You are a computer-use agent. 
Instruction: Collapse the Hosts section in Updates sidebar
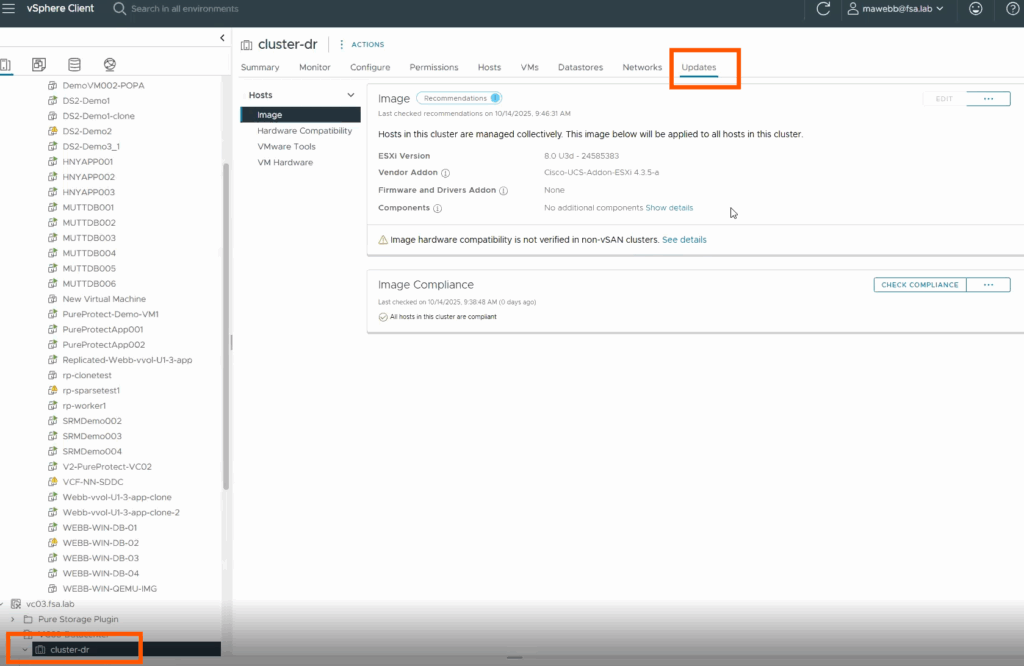[x=350, y=95]
